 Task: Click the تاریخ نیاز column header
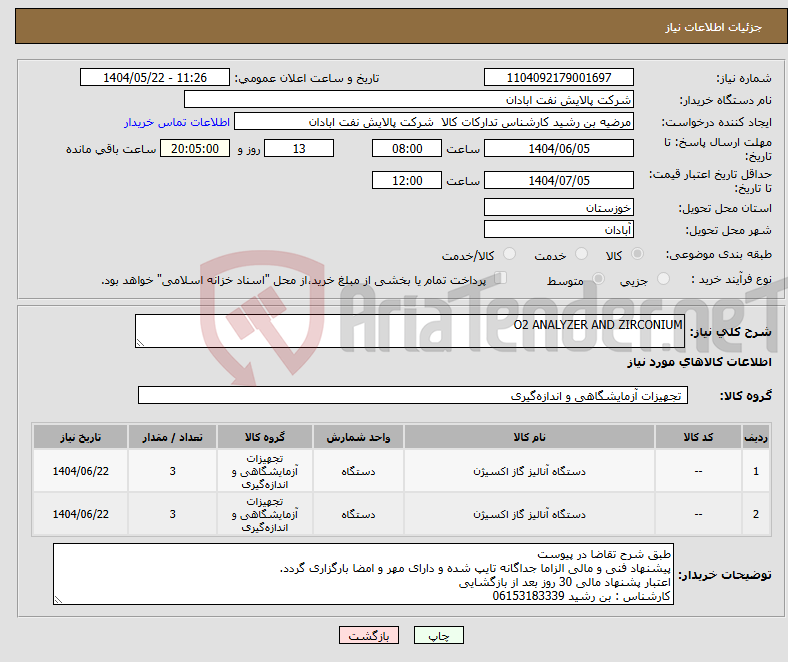[x=80, y=437]
